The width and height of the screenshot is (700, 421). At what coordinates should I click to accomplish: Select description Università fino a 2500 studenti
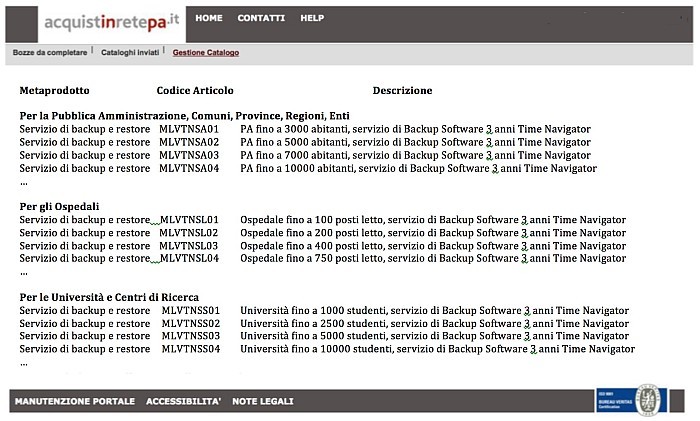click(x=435, y=324)
